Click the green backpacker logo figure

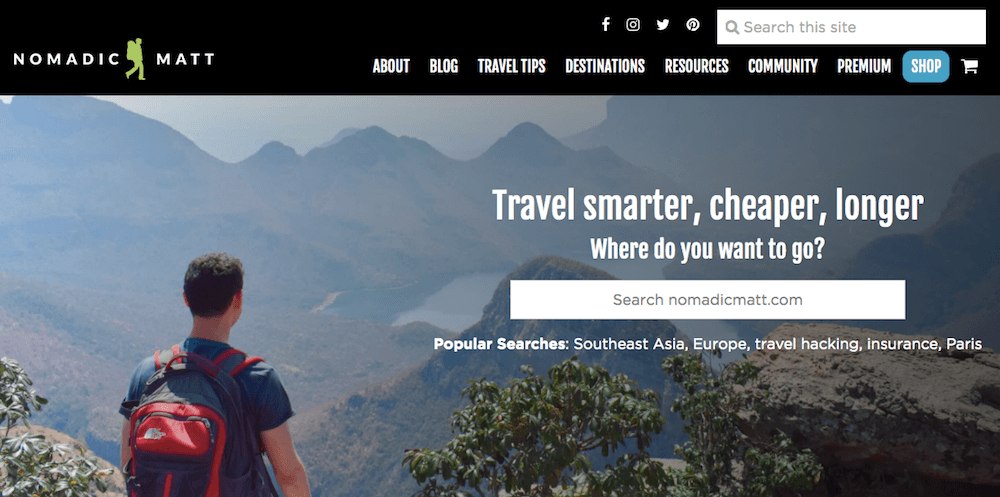[135, 59]
